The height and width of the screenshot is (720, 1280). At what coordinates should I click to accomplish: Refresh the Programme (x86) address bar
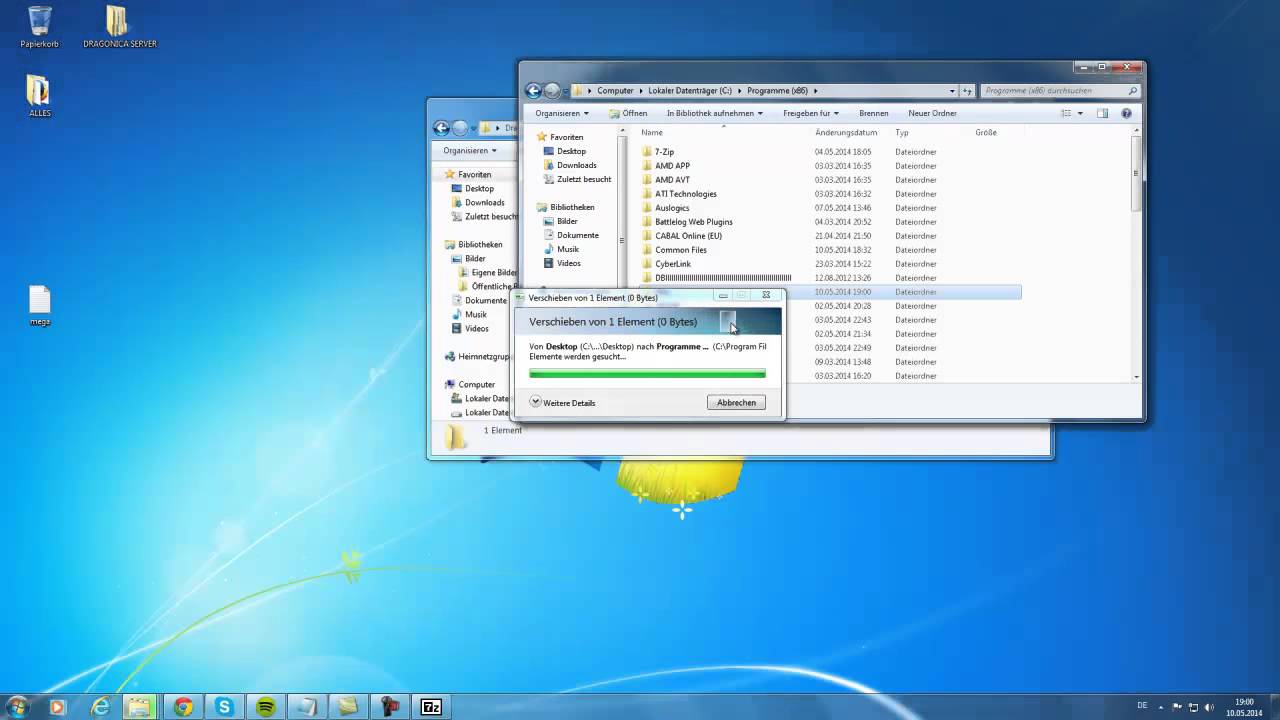[x=967, y=91]
